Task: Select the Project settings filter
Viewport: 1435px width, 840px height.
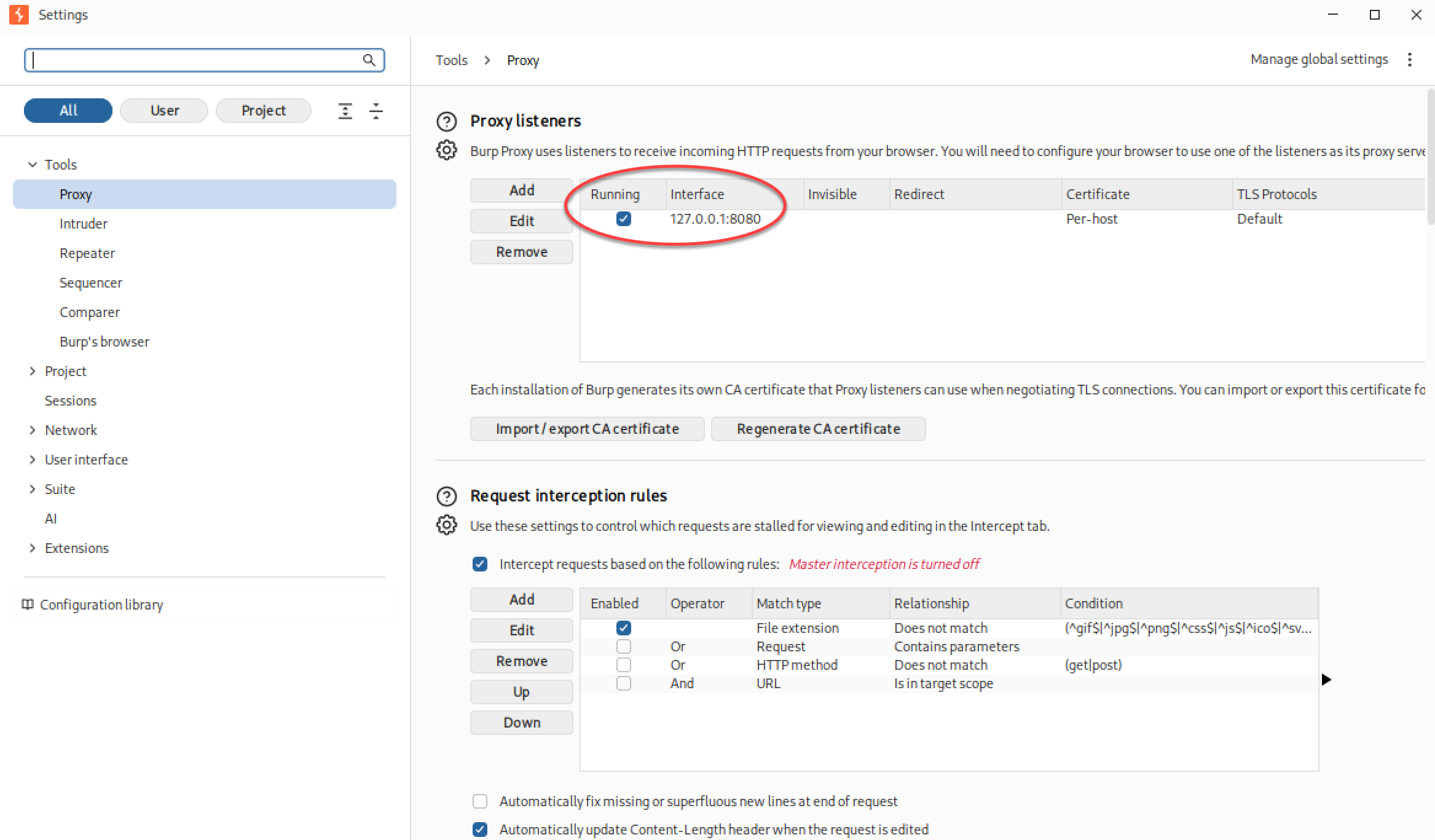Action: [x=263, y=111]
